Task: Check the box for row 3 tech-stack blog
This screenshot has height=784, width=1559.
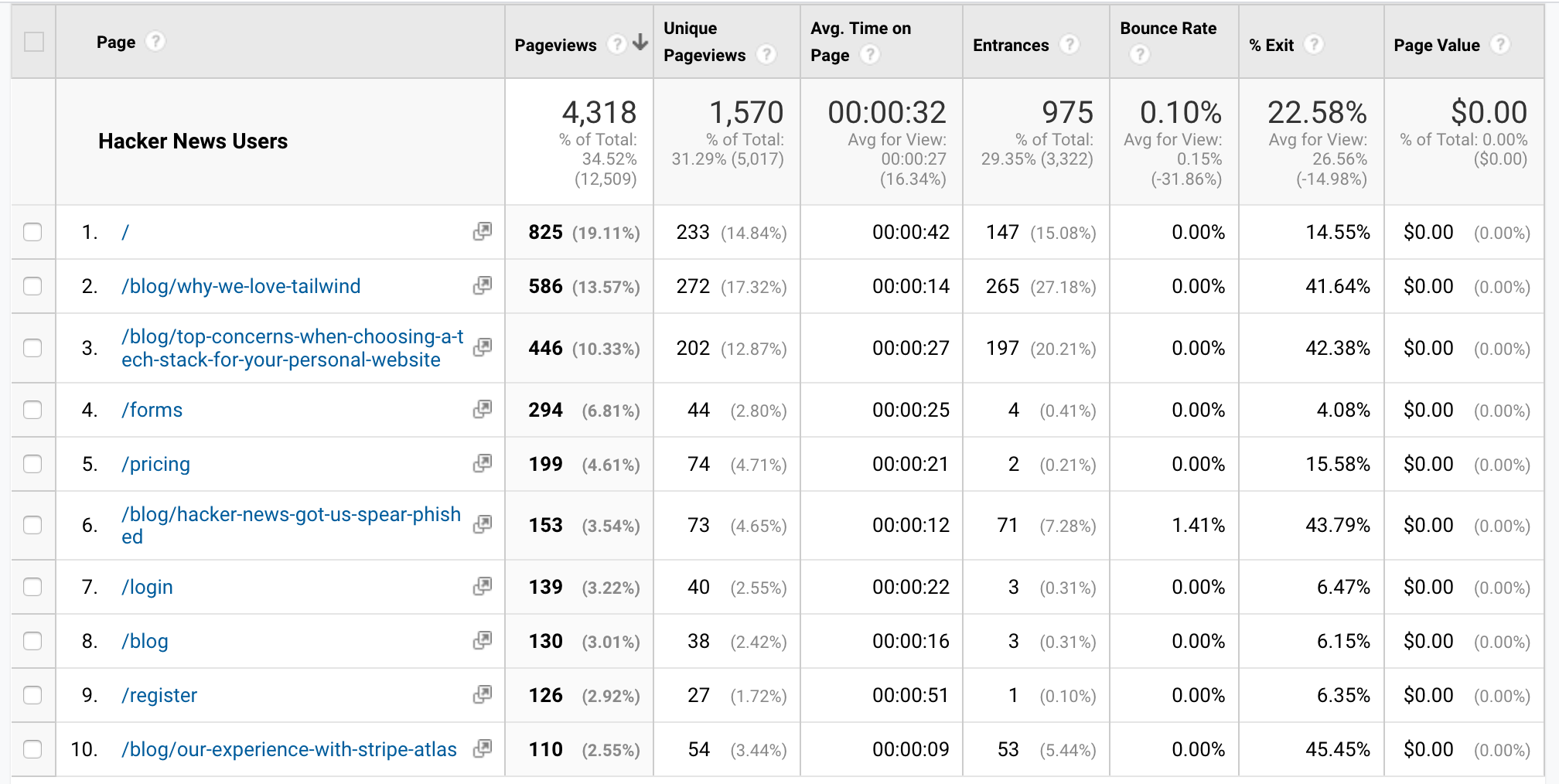Action: coord(32,348)
